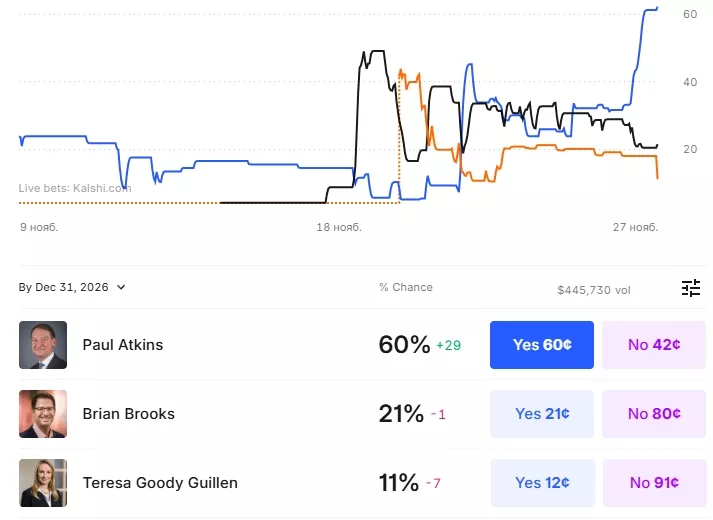
Task: Open the Teresa Goody Guillen name link
Action: pyautogui.click(x=160, y=483)
